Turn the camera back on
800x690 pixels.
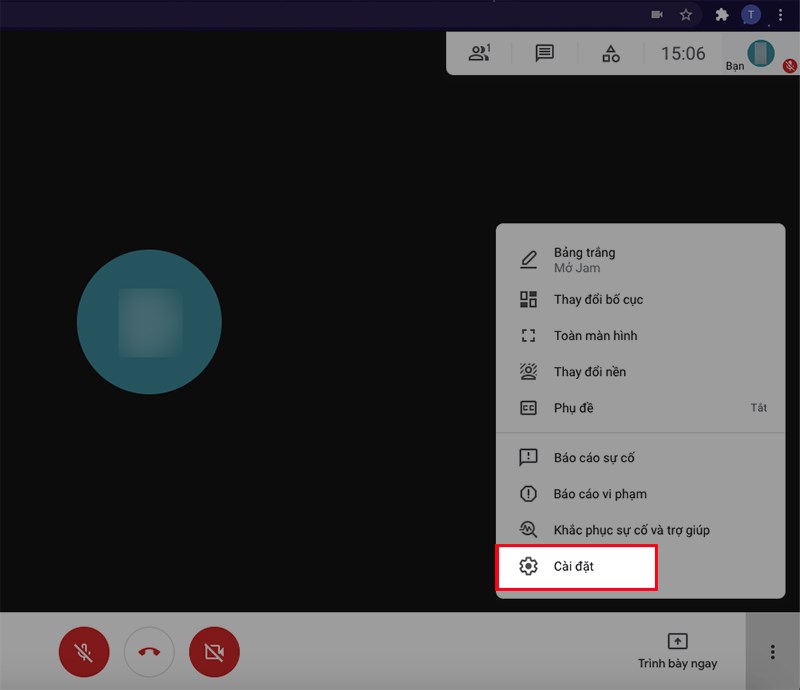click(214, 652)
